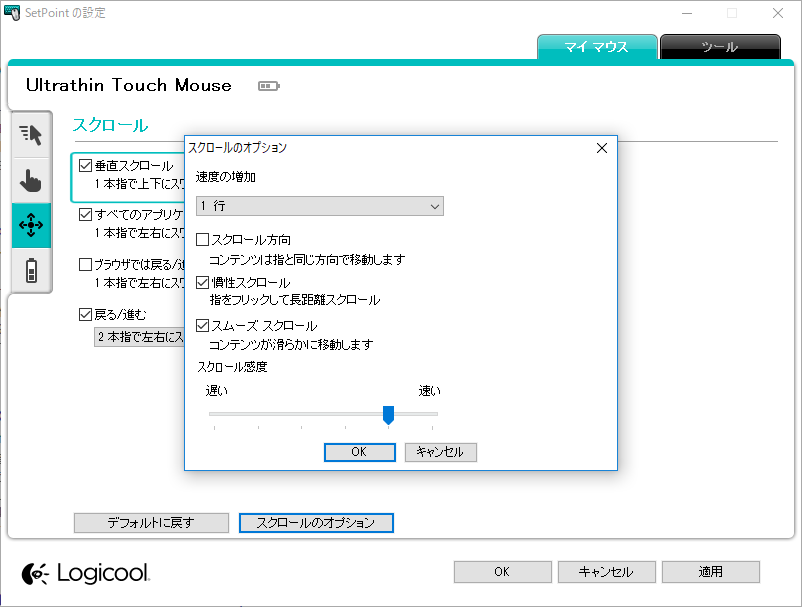Enable the スクロール方向 option
The image size is (802, 607).
pos(201,239)
